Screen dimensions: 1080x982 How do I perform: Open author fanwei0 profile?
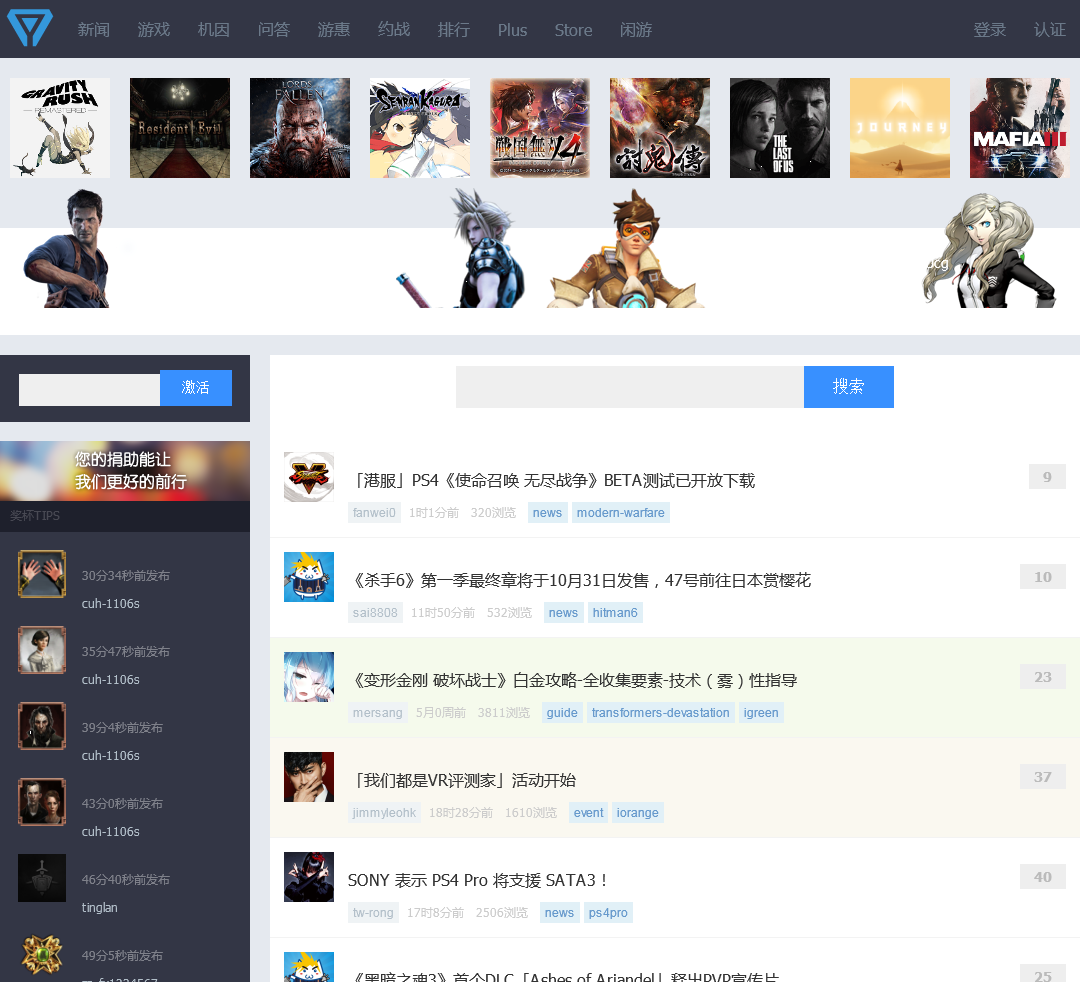(374, 513)
